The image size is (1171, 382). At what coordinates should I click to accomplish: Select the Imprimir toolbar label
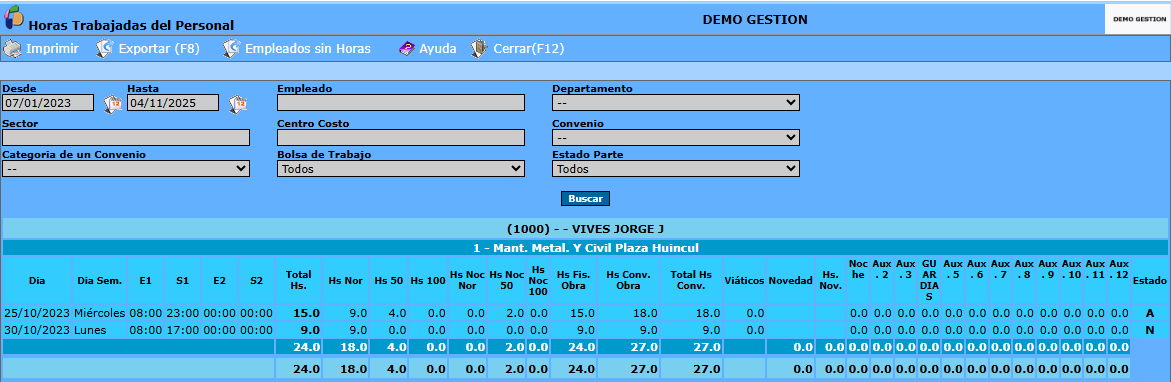coord(52,49)
